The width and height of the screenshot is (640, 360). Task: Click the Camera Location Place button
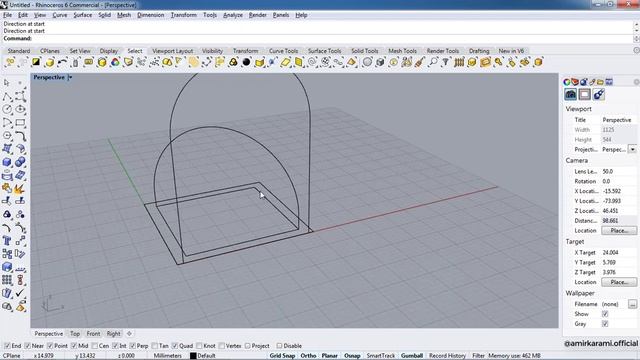point(619,231)
